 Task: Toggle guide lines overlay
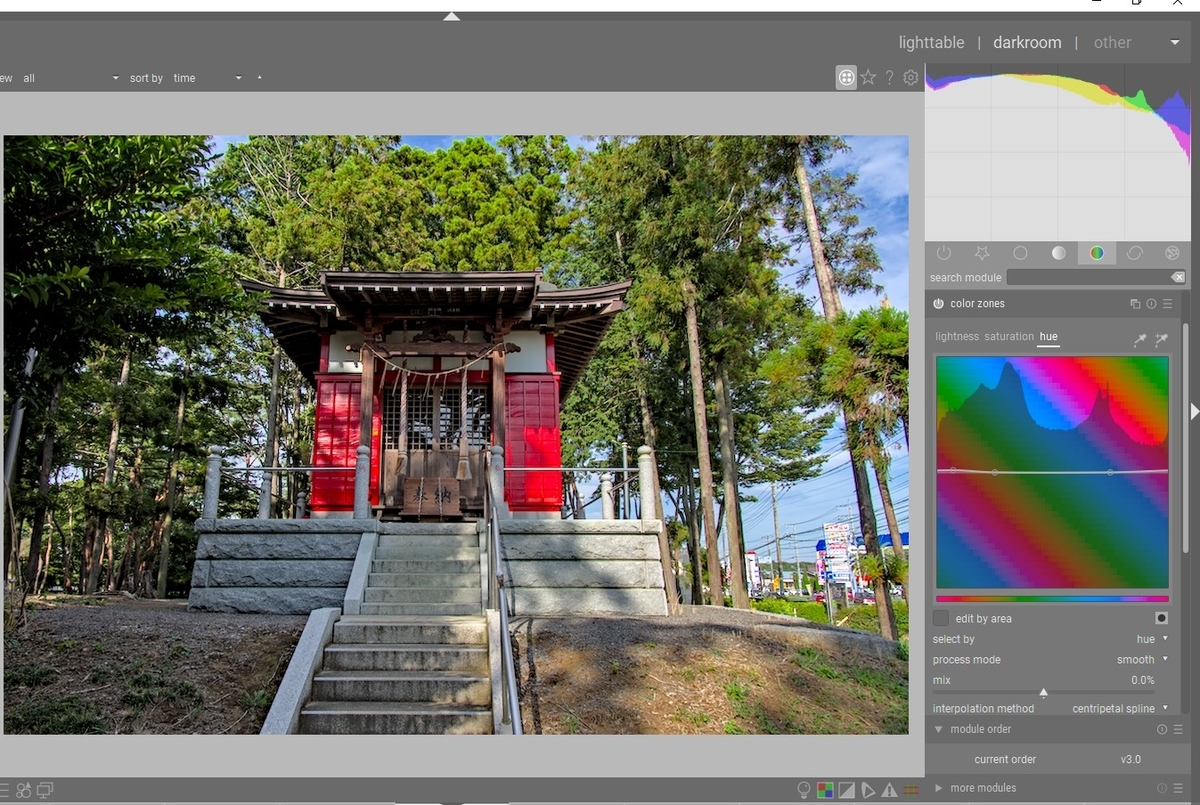[x=910, y=790]
